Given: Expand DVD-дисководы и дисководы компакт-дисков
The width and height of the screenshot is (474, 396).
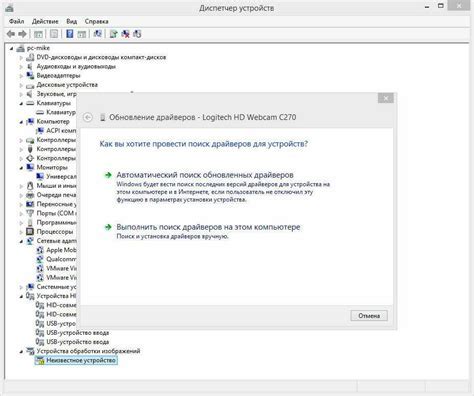Looking at the screenshot, I should (x=21, y=57).
